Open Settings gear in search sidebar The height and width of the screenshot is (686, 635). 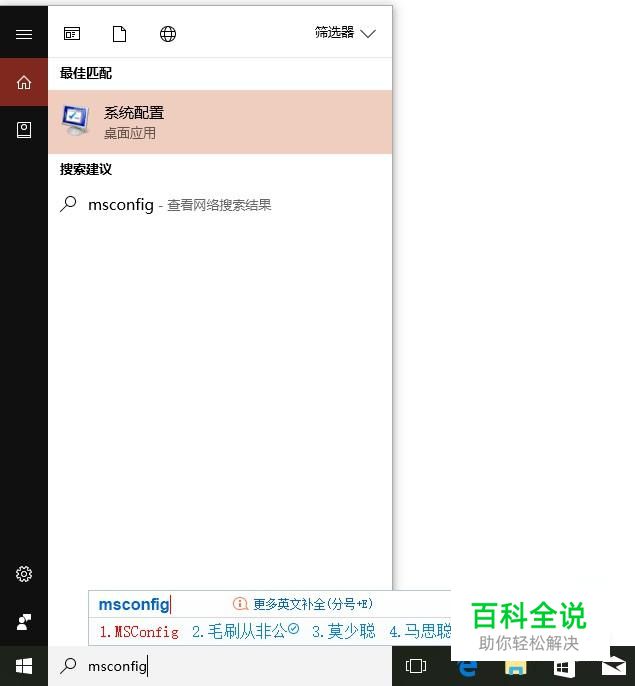[x=24, y=574]
